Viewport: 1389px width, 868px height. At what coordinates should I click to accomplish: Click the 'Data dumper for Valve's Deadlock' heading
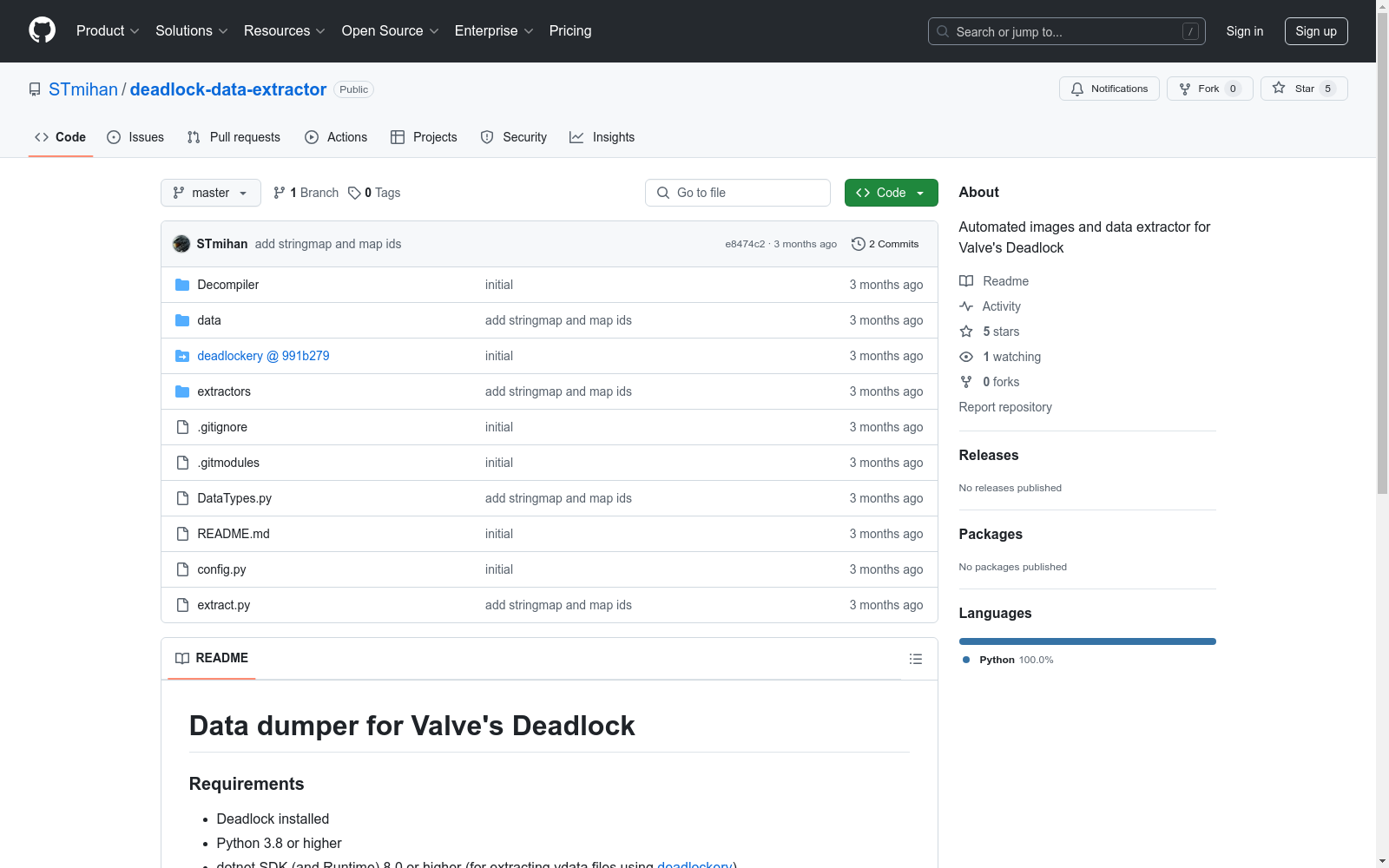tap(412, 726)
